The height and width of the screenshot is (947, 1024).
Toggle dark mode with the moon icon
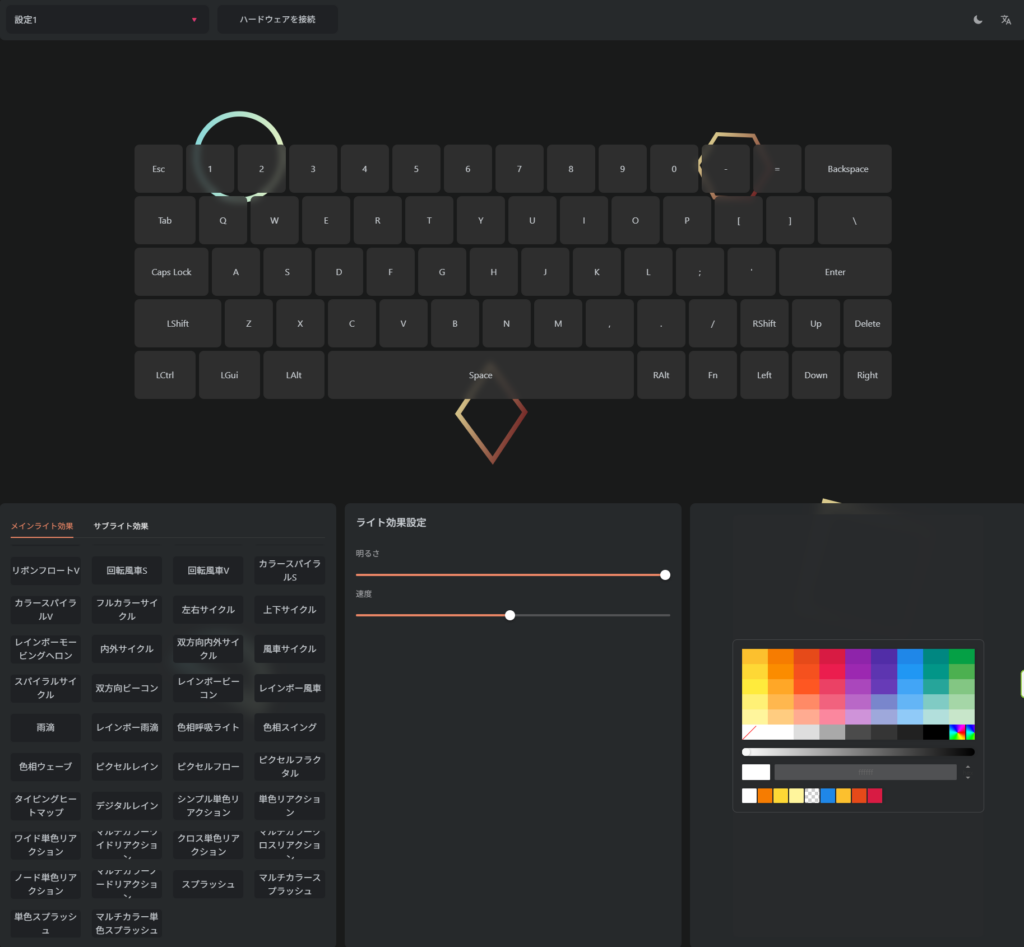tap(977, 20)
